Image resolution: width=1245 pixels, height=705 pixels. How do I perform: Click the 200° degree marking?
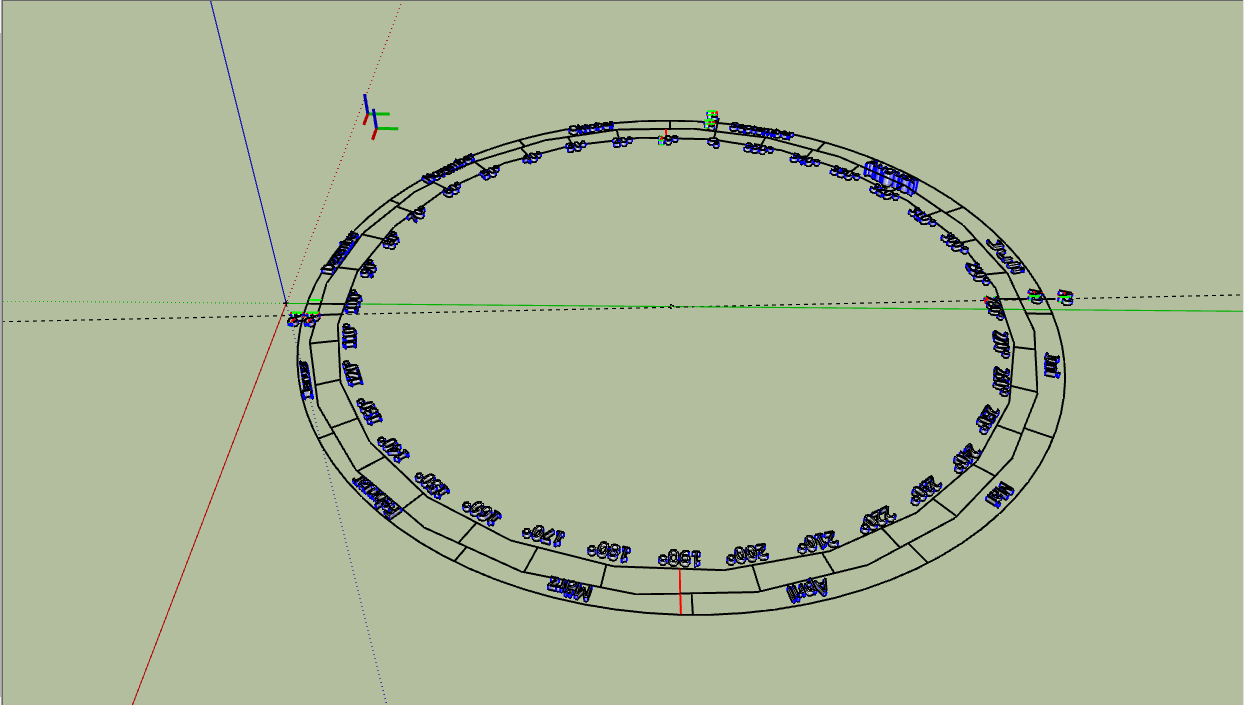[749, 553]
